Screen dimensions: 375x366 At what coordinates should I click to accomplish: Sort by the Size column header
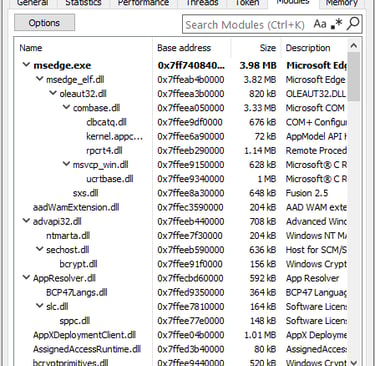[256, 48]
